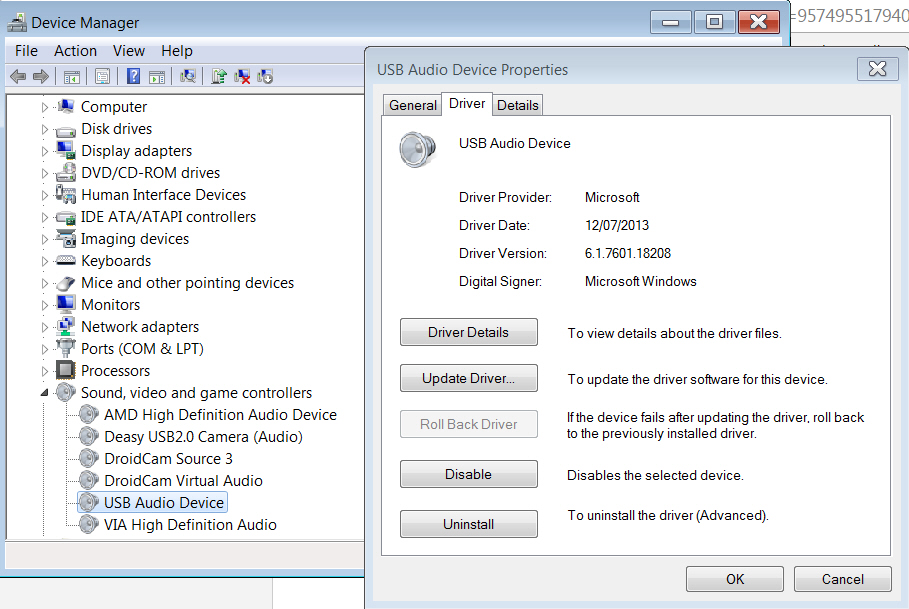Click the Scan for hardware changes icon
This screenshot has height=609, width=909.
click(190, 76)
